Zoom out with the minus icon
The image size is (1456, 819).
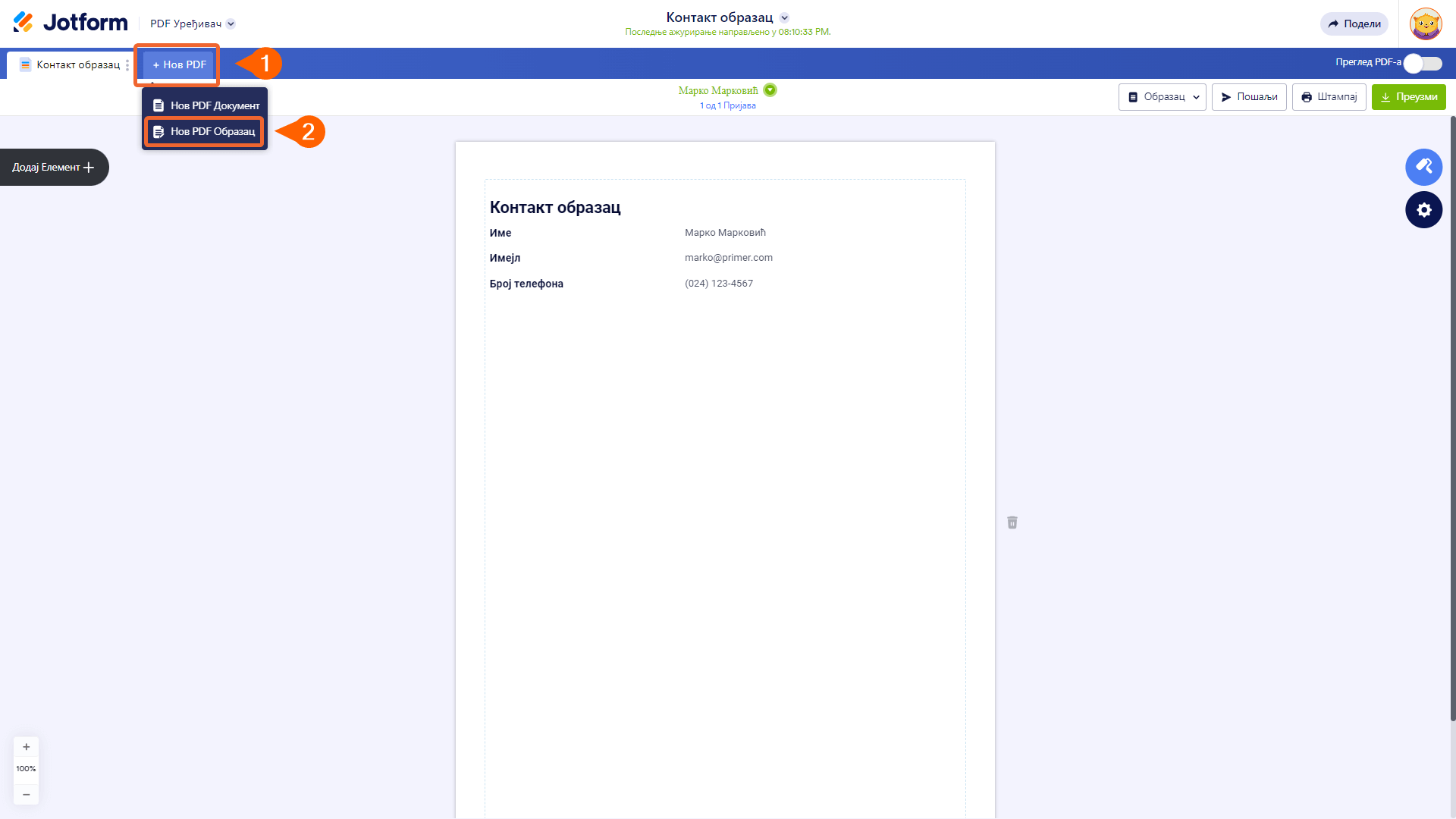(x=26, y=794)
